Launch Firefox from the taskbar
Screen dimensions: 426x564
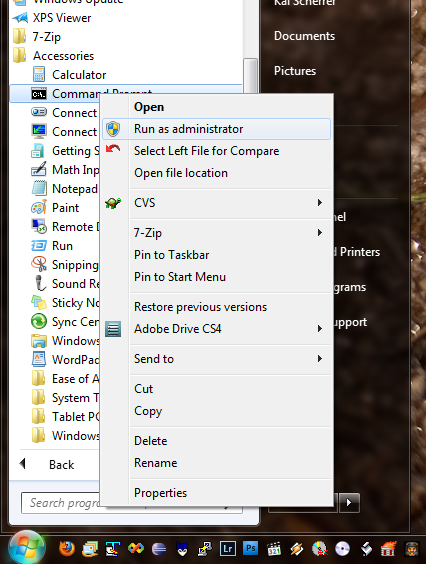[x=67, y=549]
